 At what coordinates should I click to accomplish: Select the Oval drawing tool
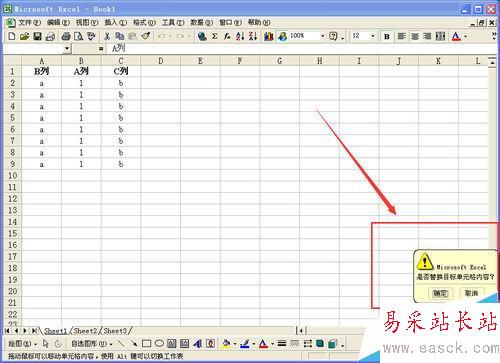159,343
